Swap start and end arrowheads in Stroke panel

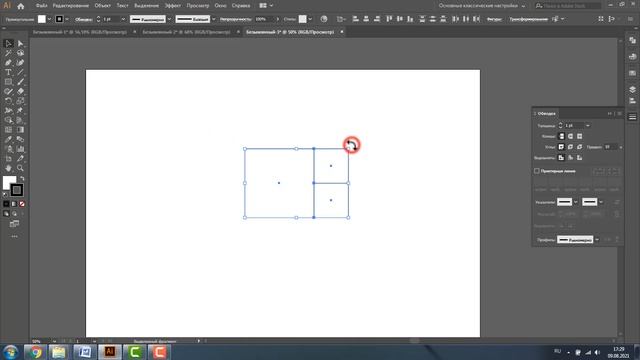[617, 202]
